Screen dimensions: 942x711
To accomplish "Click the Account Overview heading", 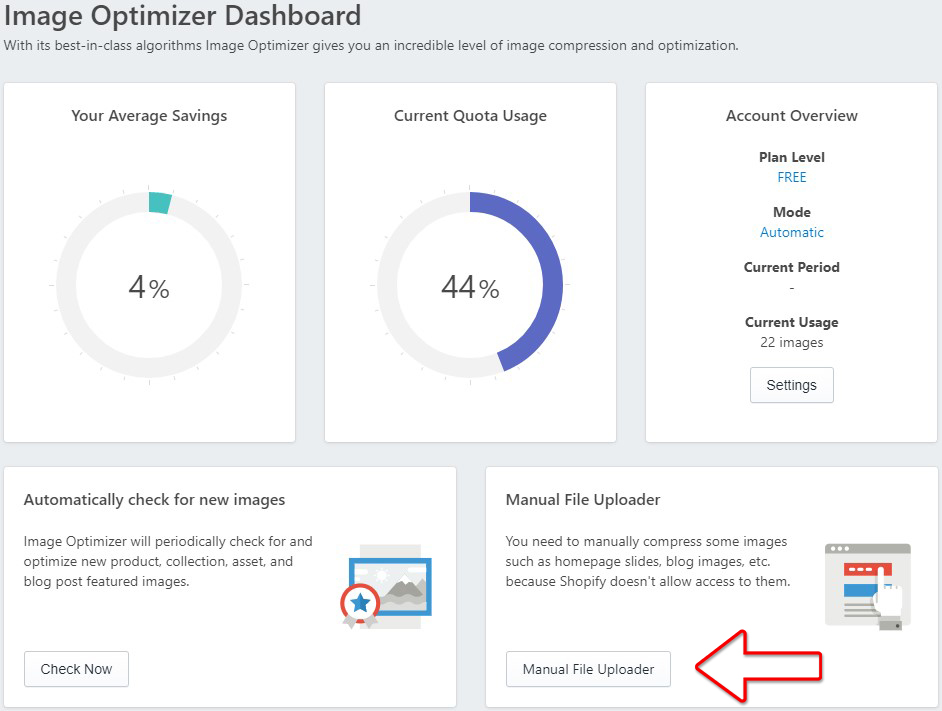I will 791,116.
